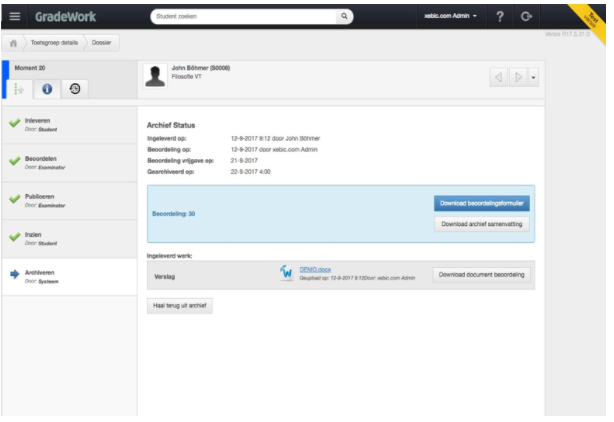Open the hamburger menu icon
Screen dimensions: 614x422
tap(15, 16)
